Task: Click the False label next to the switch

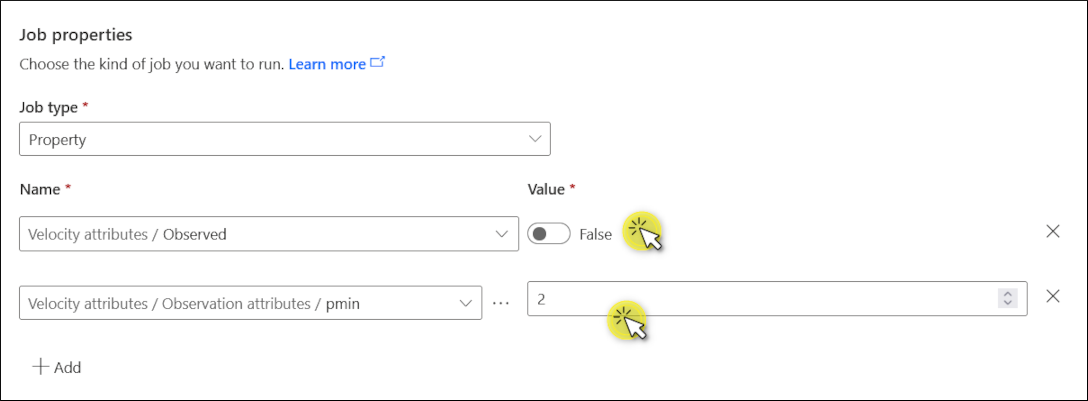Action: (595, 235)
